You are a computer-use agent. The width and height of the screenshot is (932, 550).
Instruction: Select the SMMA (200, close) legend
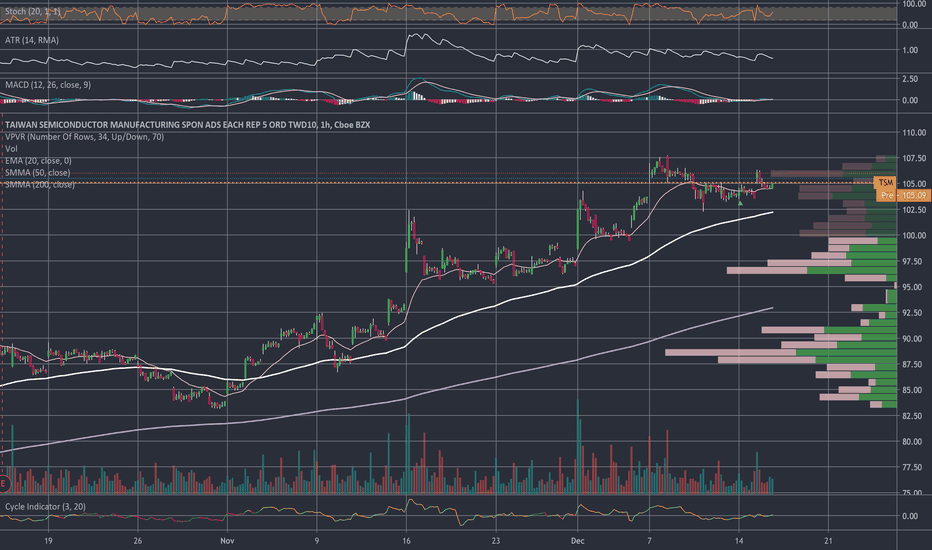point(40,185)
